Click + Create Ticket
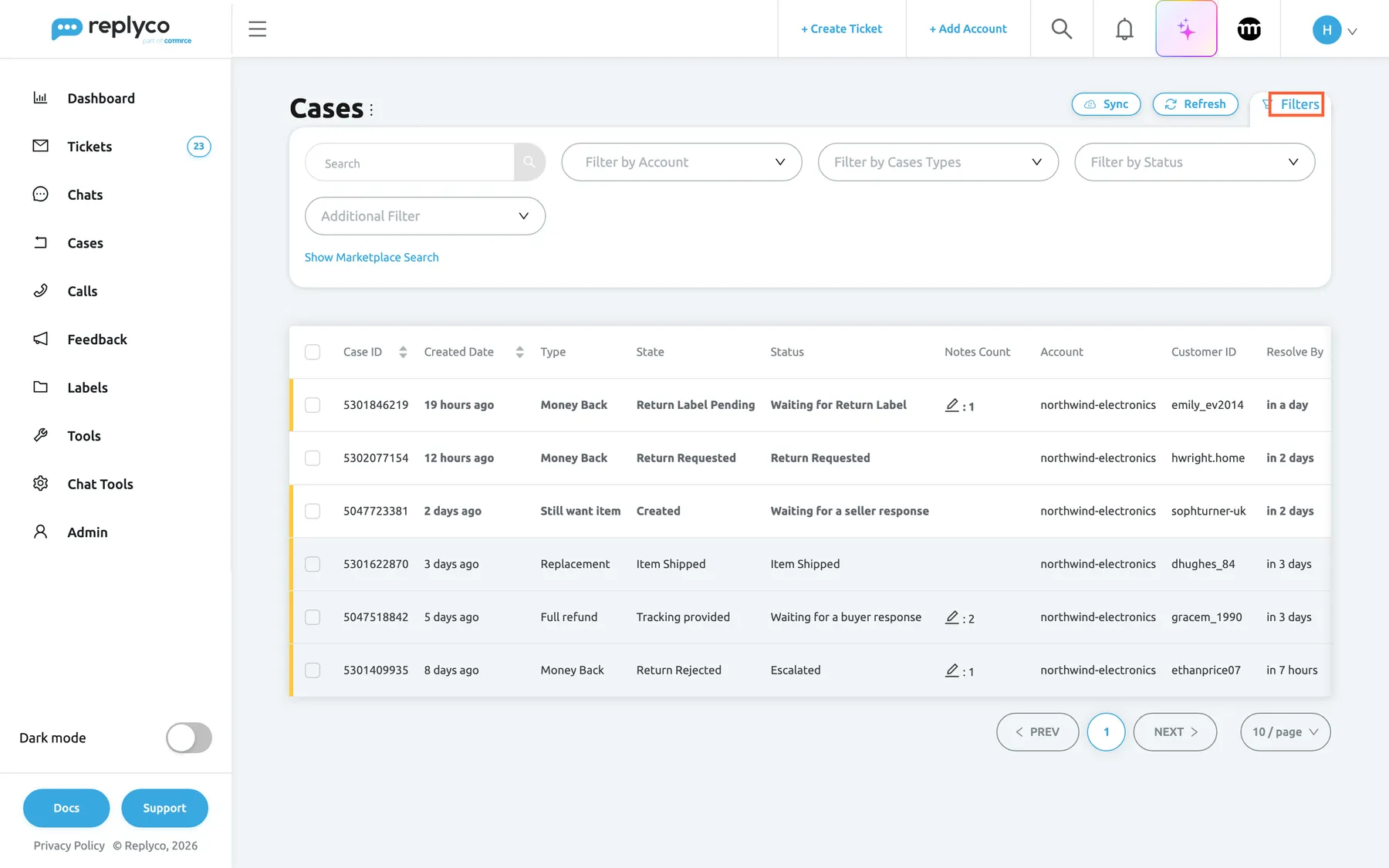1389x868 pixels. tap(841, 29)
